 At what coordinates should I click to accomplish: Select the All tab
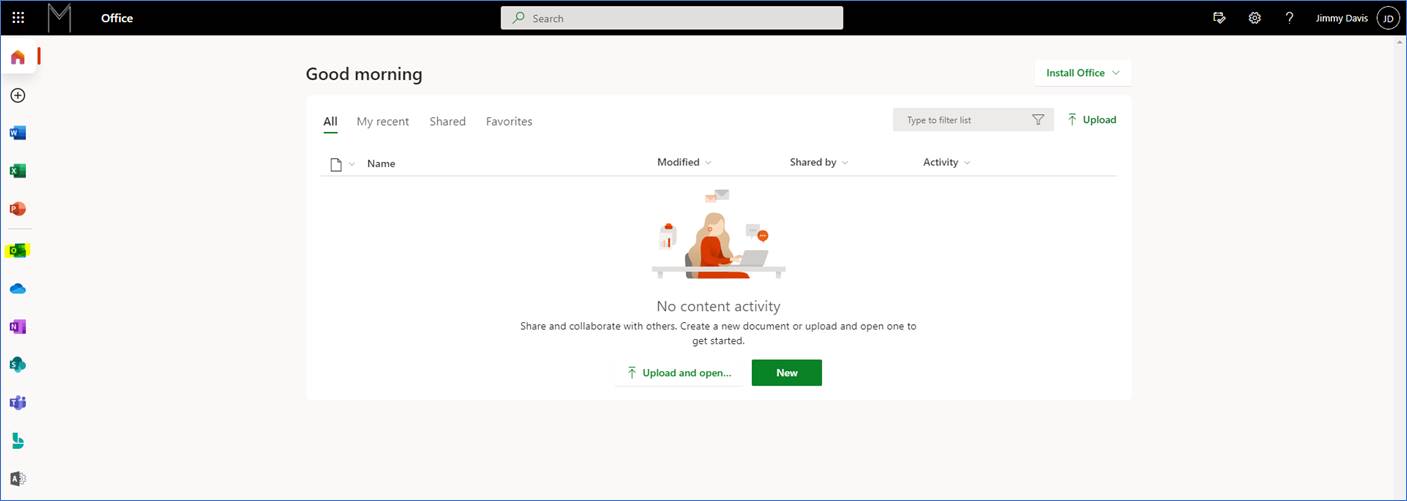click(330, 122)
